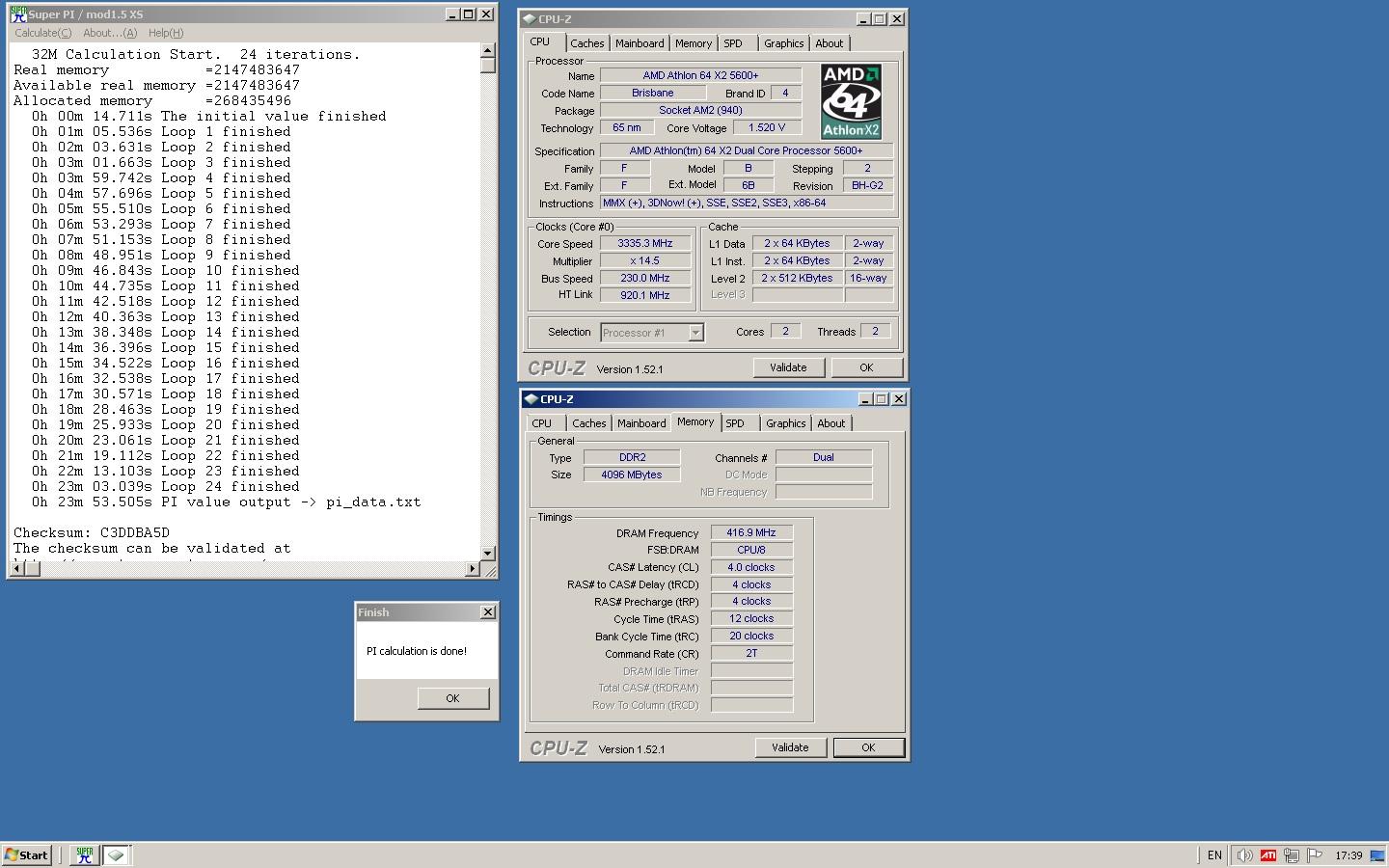1389x868 pixels.
Task: Click the Command Rate 2T field
Action: [x=751, y=653]
